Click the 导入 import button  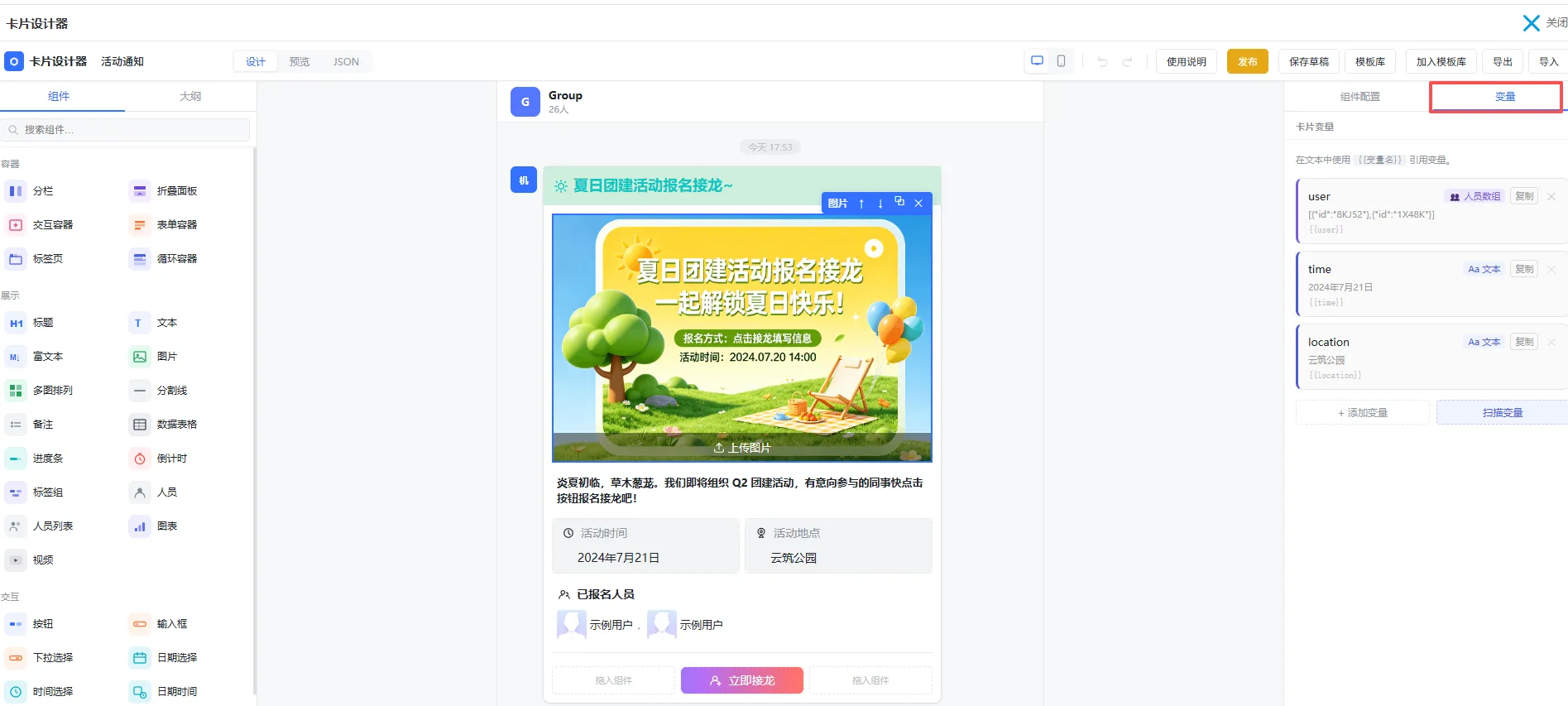click(x=1548, y=62)
